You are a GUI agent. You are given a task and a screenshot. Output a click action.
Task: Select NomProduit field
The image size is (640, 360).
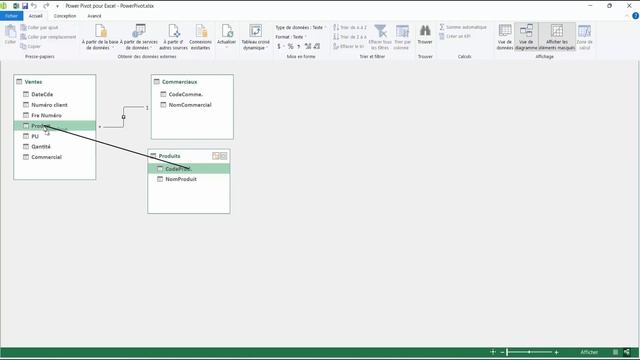[189, 179]
